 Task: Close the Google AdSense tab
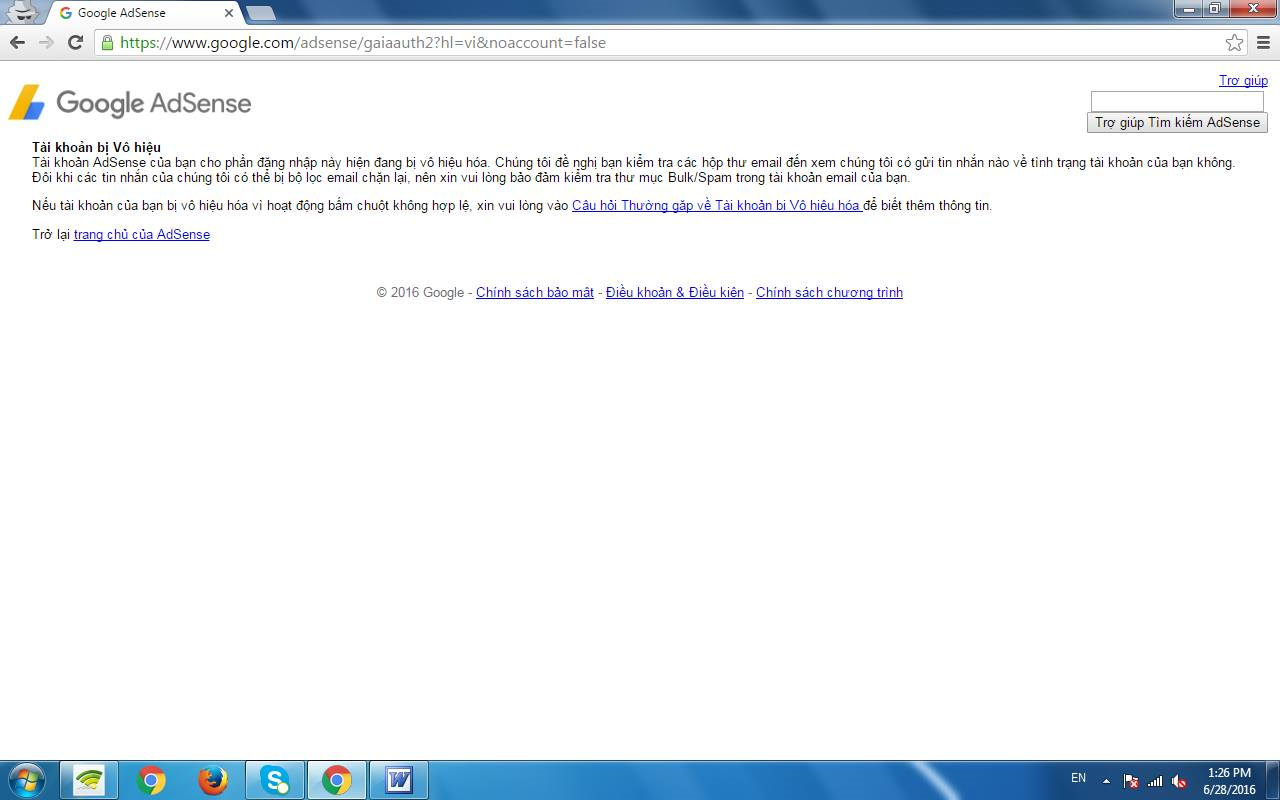[x=229, y=13]
